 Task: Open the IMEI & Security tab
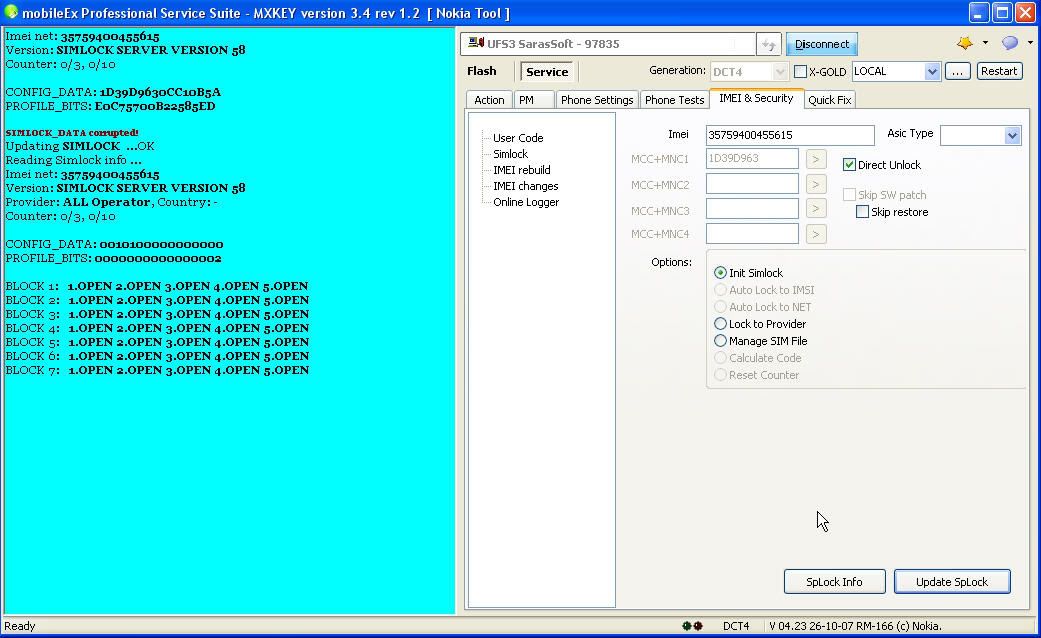tap(756, 98)
